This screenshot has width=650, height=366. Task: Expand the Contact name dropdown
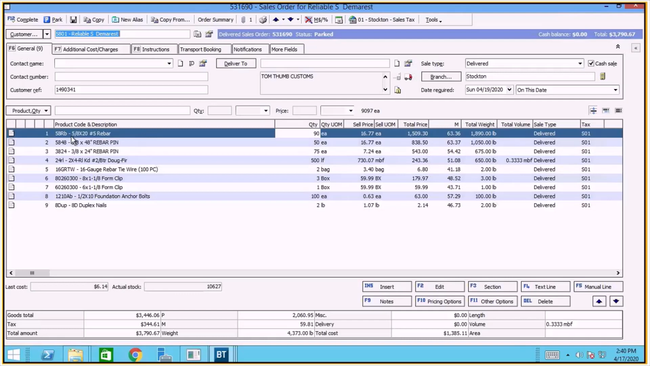coord(169,63)
